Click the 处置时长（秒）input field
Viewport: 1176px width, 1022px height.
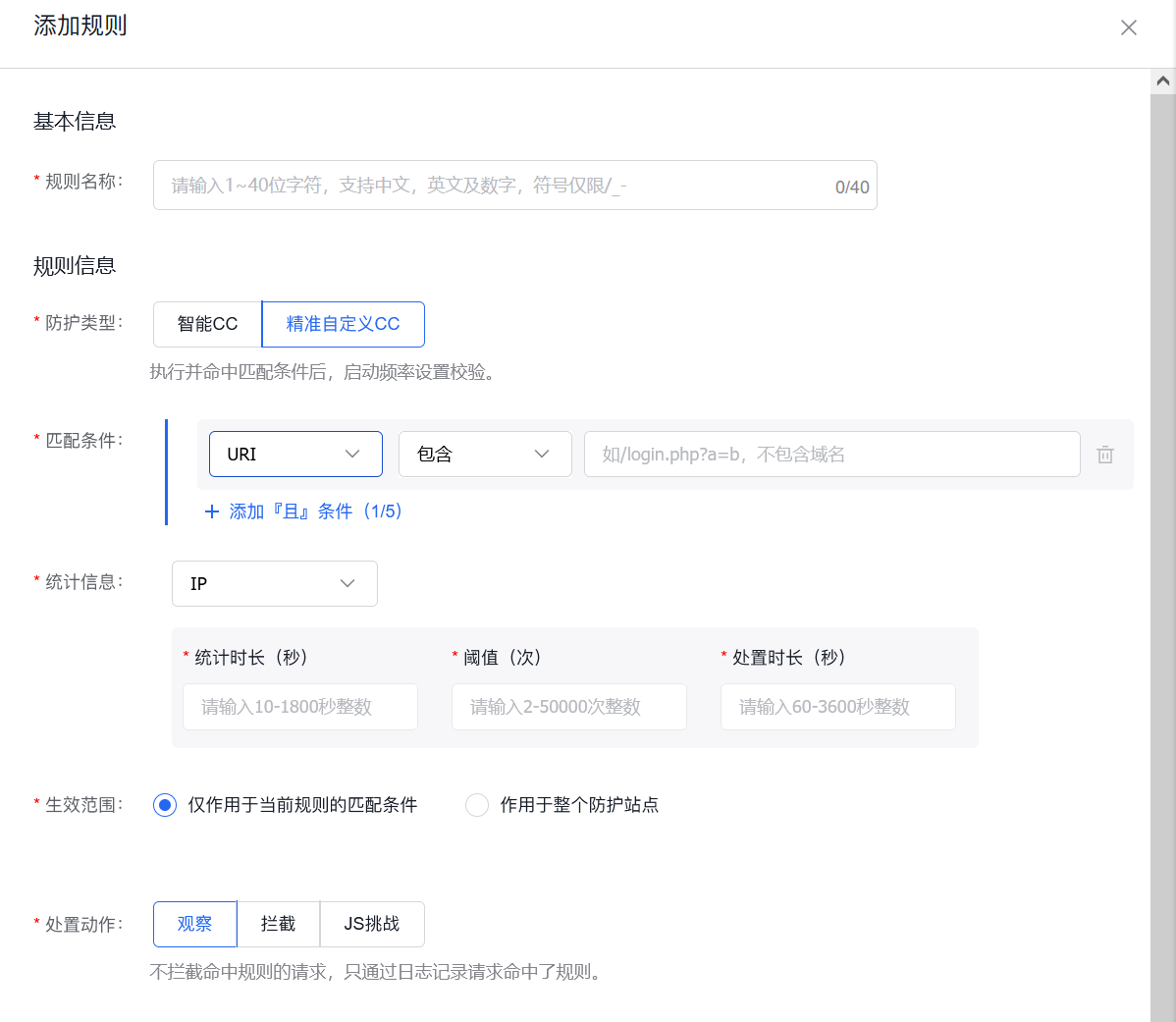[837, 707]
